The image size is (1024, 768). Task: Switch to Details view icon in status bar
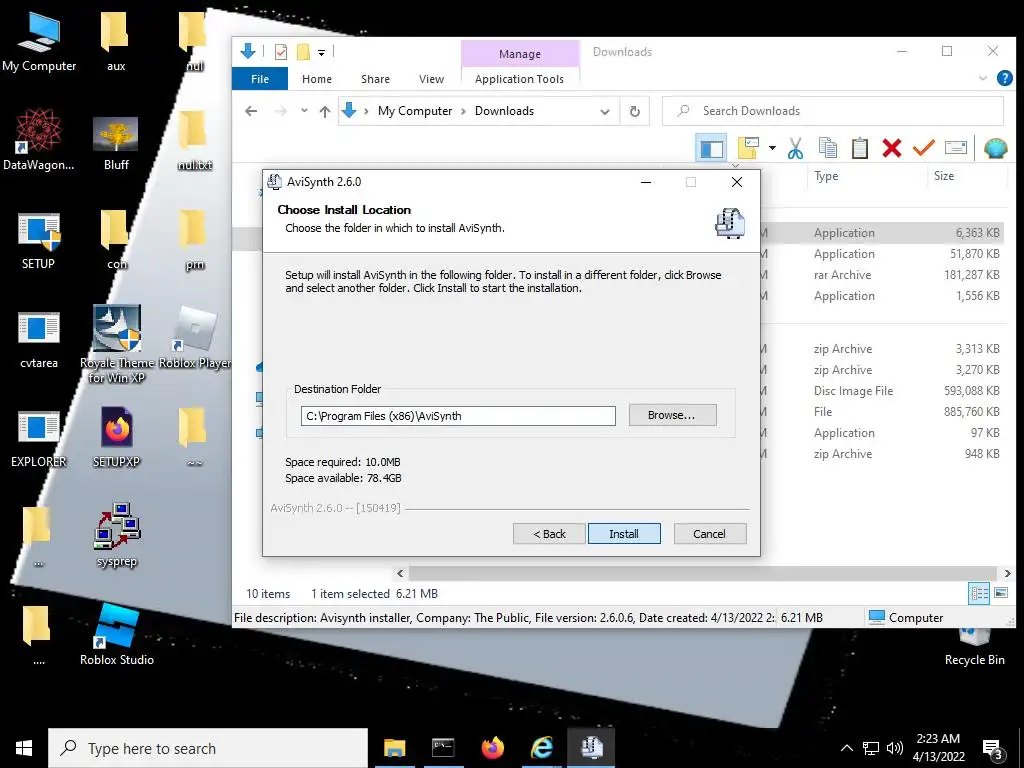click(979, 593)
